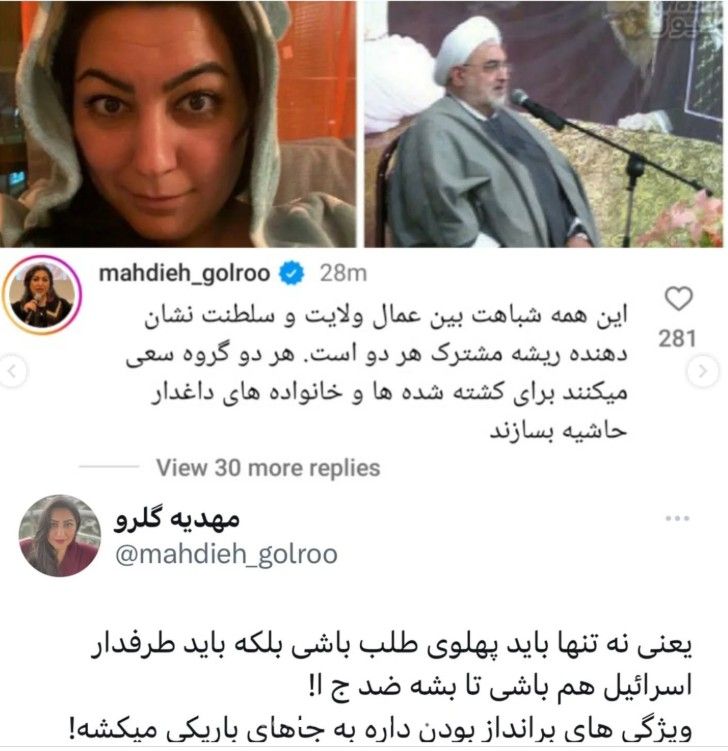Go to next slide with right arrow
Screen dimensions: 728x751
[703, 371]
